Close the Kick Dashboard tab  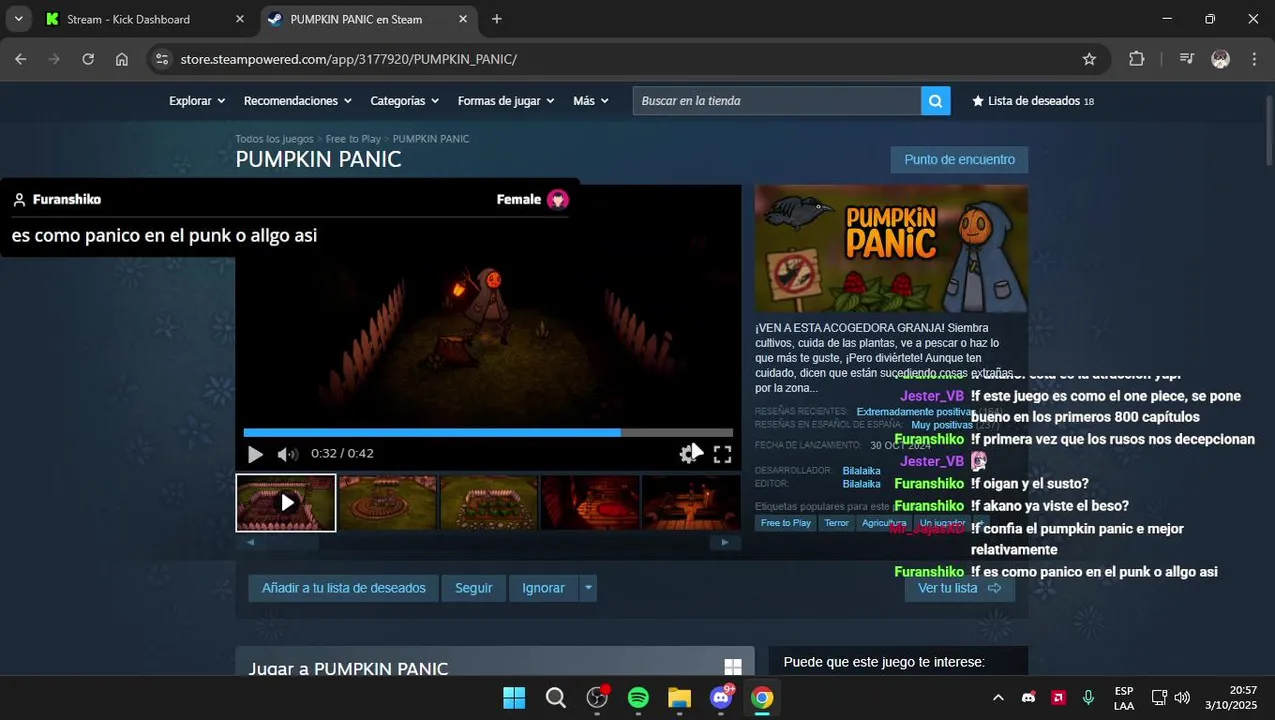pyautogui.click(x=239, y=19)
